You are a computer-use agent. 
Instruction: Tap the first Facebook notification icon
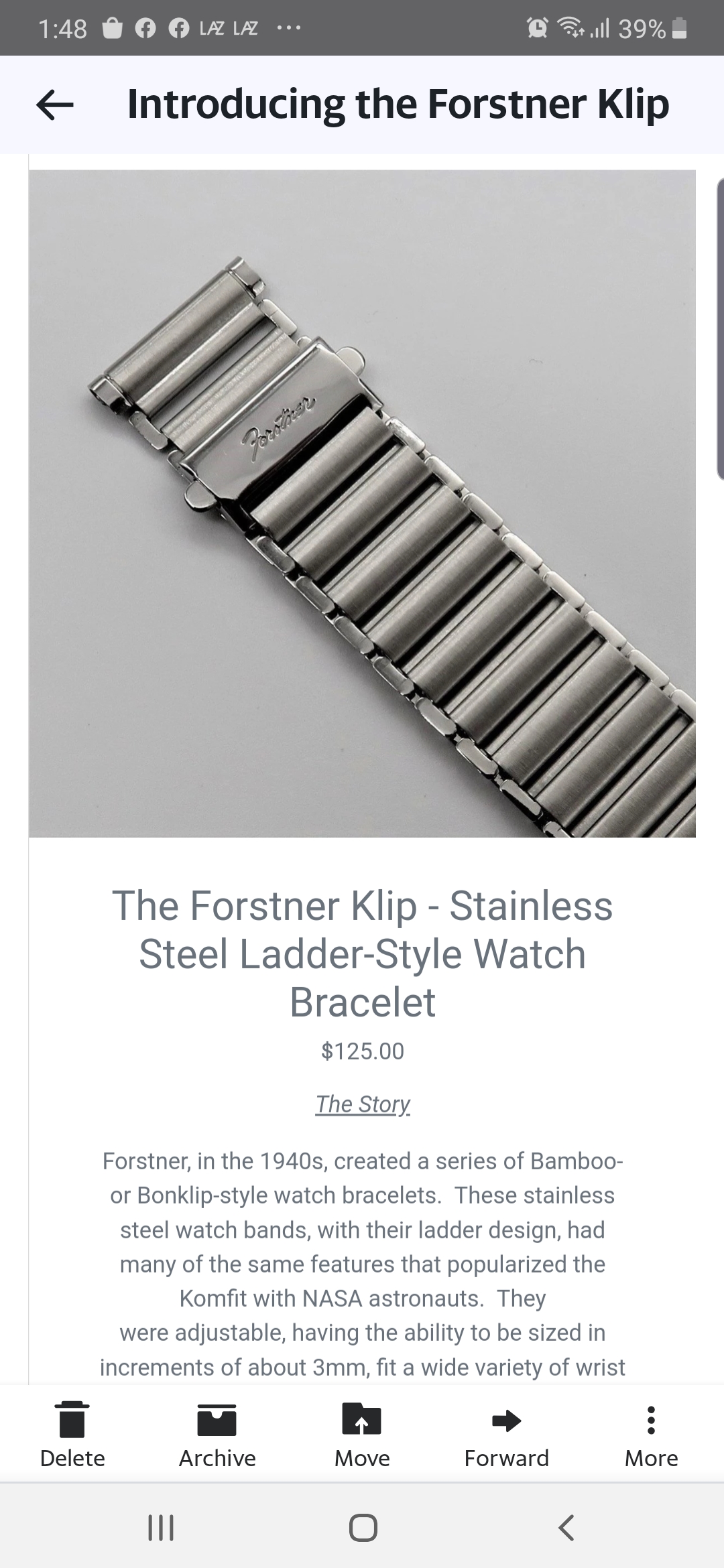(x=145, y=28)
